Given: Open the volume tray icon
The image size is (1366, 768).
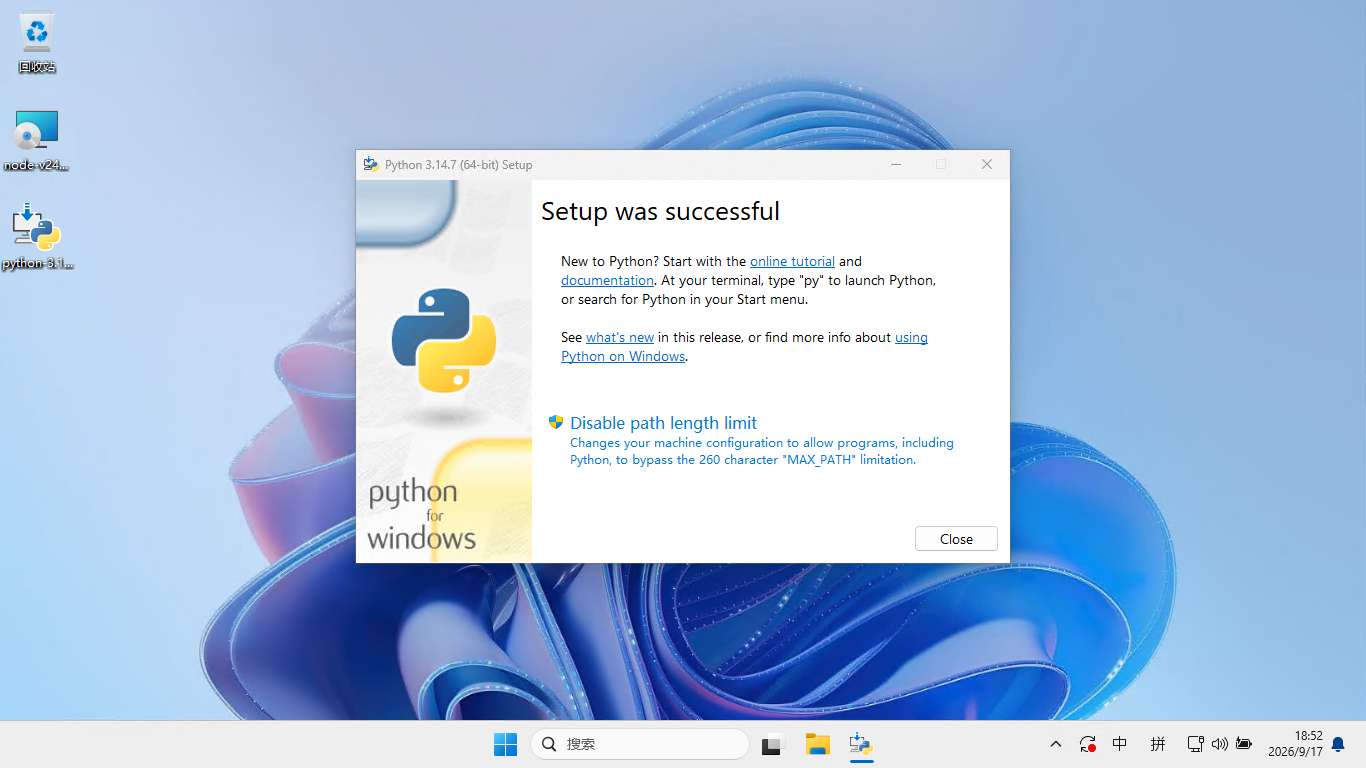Looking at the screenshot, I should (x=1219, y=744).
